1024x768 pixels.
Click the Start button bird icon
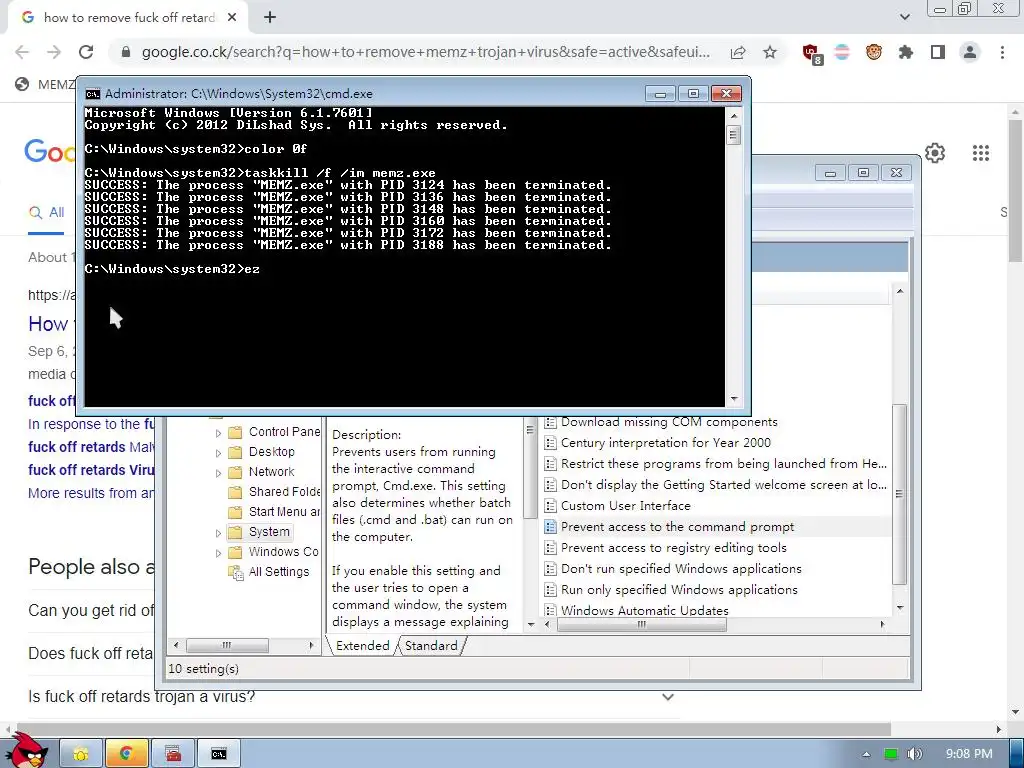click(x=27, y=750)
